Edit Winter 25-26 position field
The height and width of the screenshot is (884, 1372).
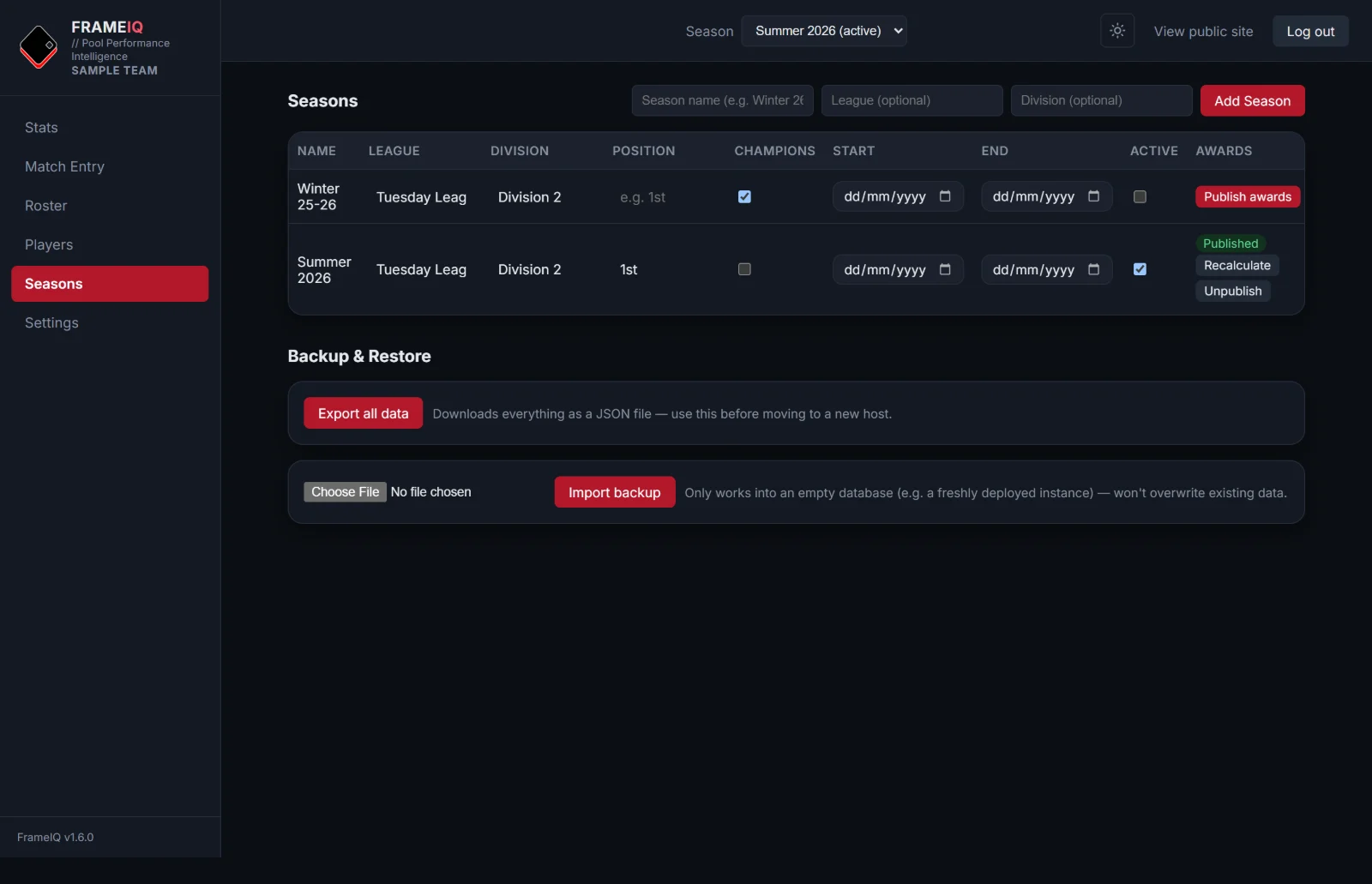point(666,197)
